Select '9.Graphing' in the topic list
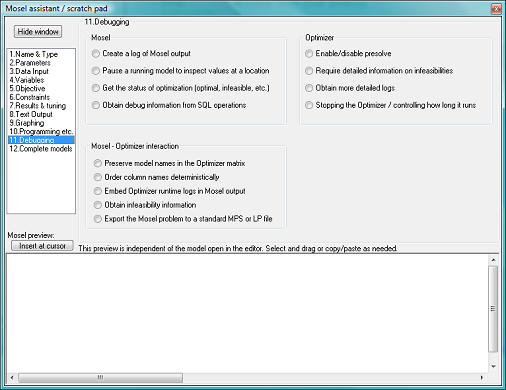 point(27,123)
